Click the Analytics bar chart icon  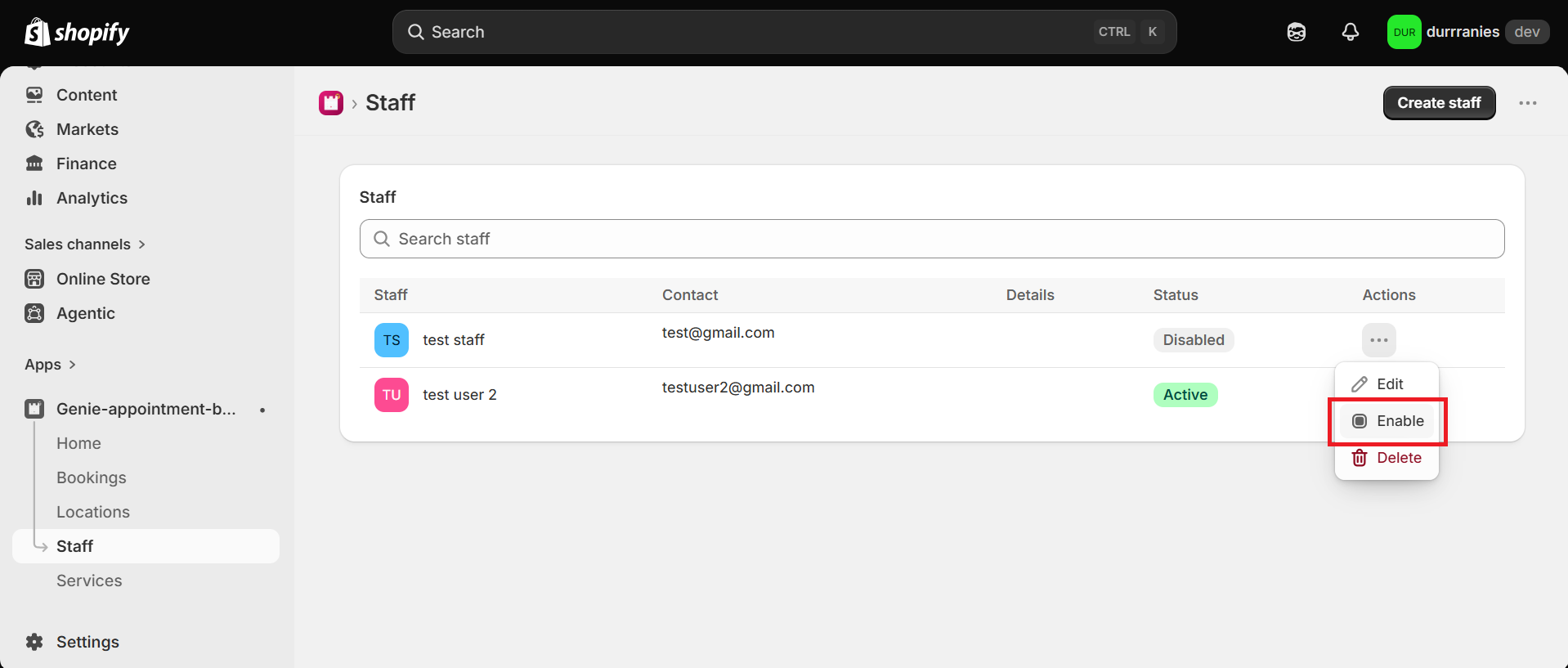click(34, 198)
